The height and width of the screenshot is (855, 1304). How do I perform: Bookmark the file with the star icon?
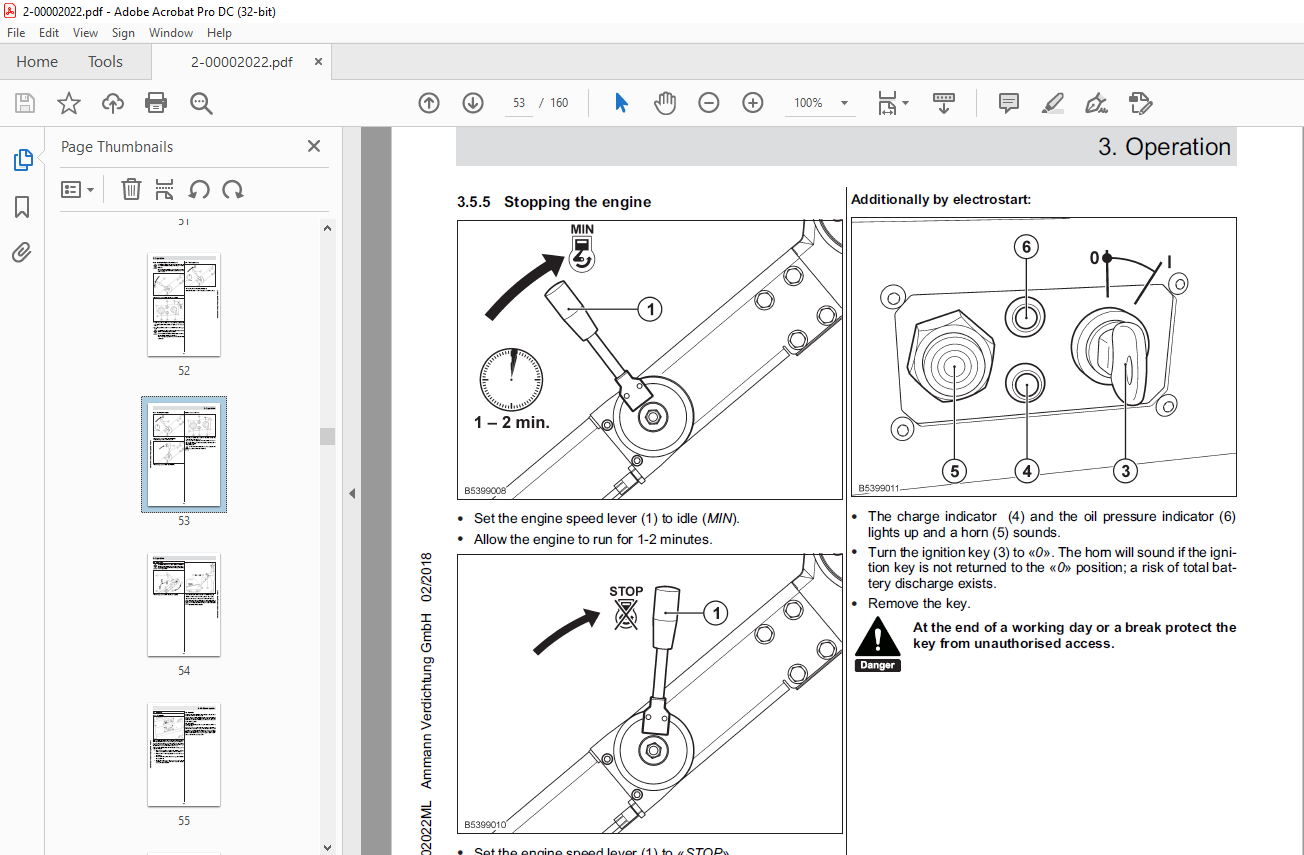68,103
